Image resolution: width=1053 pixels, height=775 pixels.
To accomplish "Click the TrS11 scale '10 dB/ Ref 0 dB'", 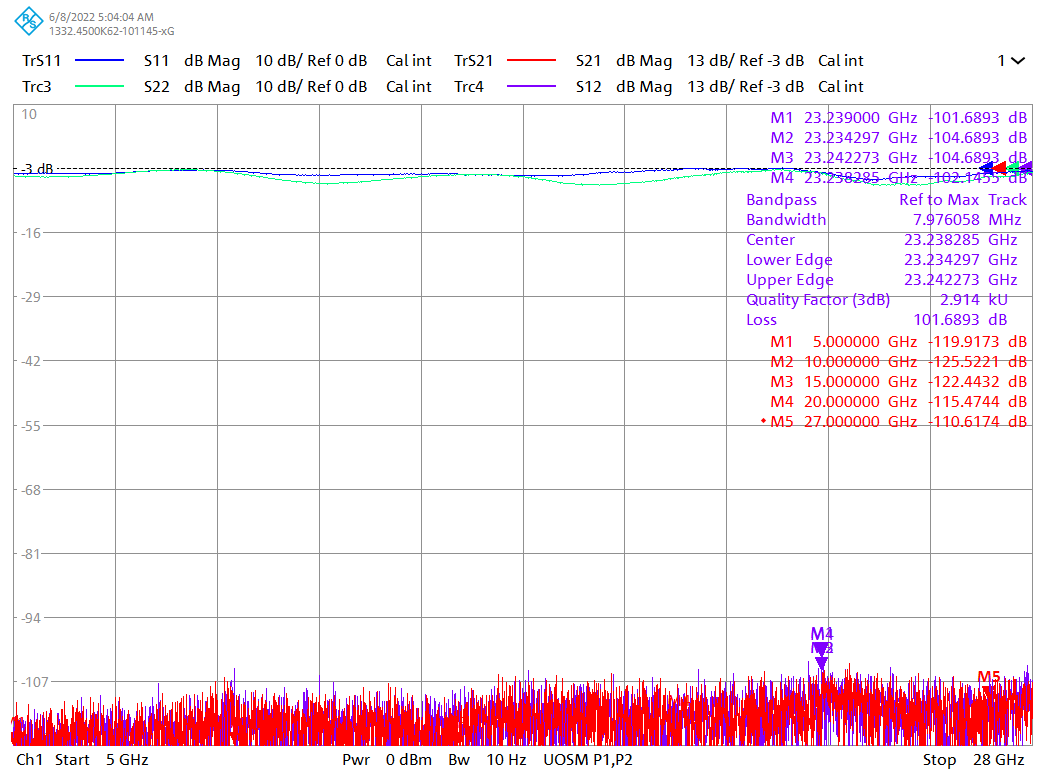I will pos(311,61).
